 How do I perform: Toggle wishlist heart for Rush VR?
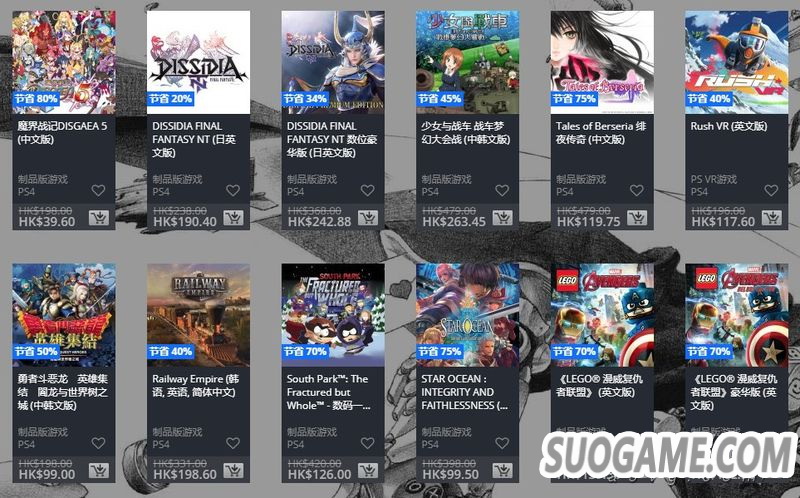771,190
